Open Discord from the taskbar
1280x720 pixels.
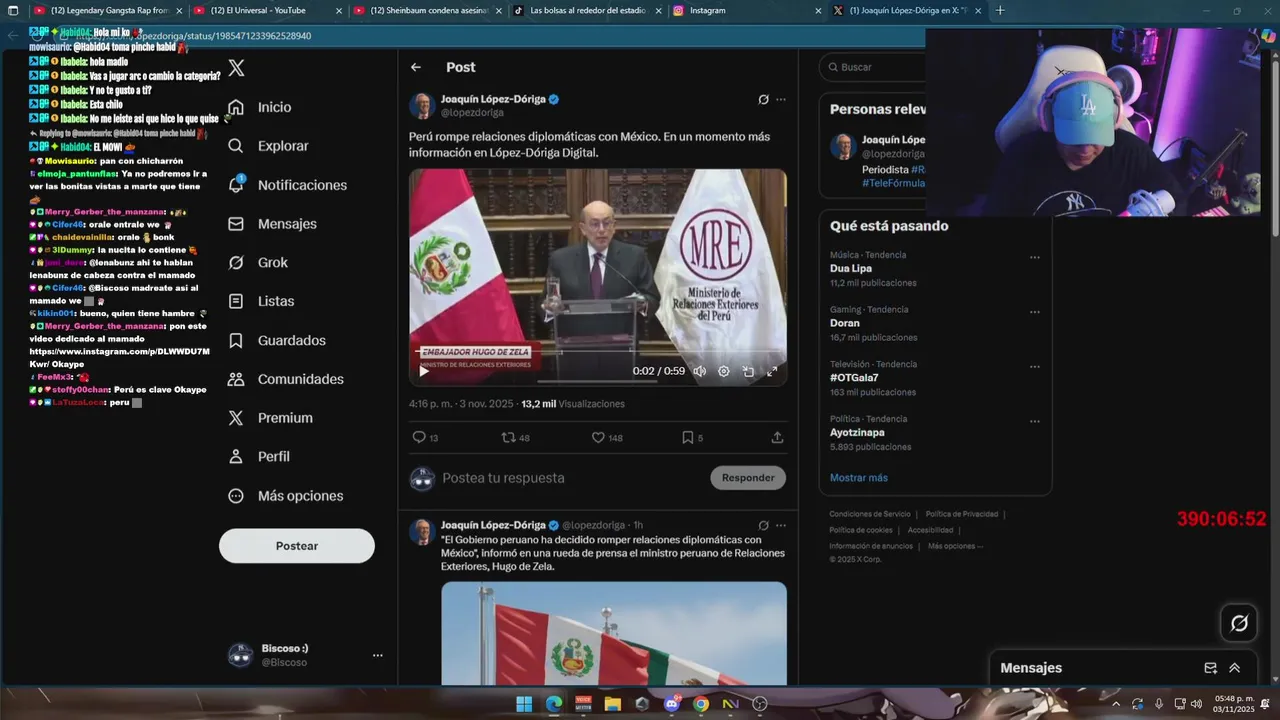click(x=672, y=704)
